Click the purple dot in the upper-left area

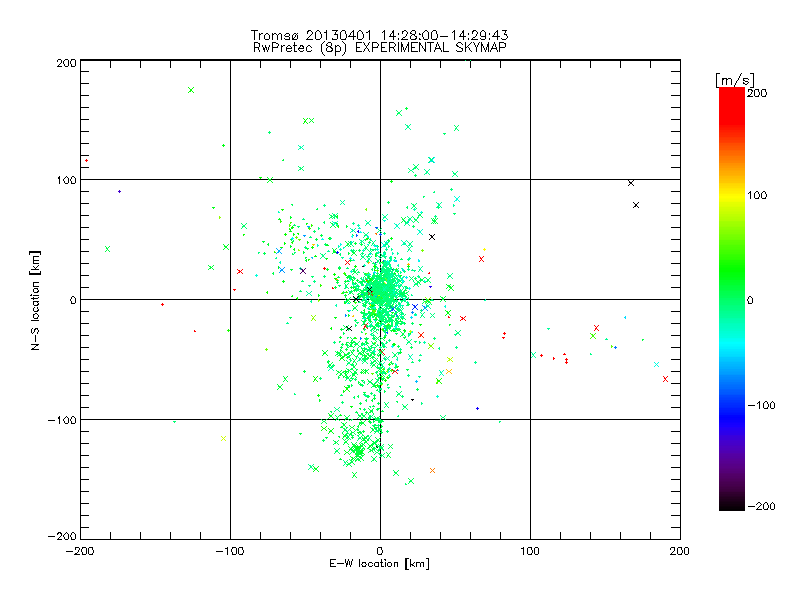[x=119, y=191]
